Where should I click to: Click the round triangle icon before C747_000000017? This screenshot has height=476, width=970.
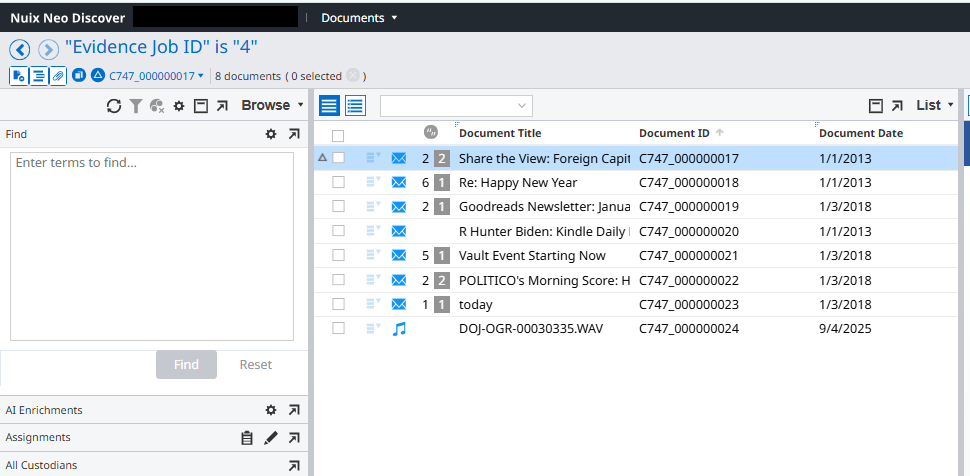pyautogui.click(x=97, y=76)
